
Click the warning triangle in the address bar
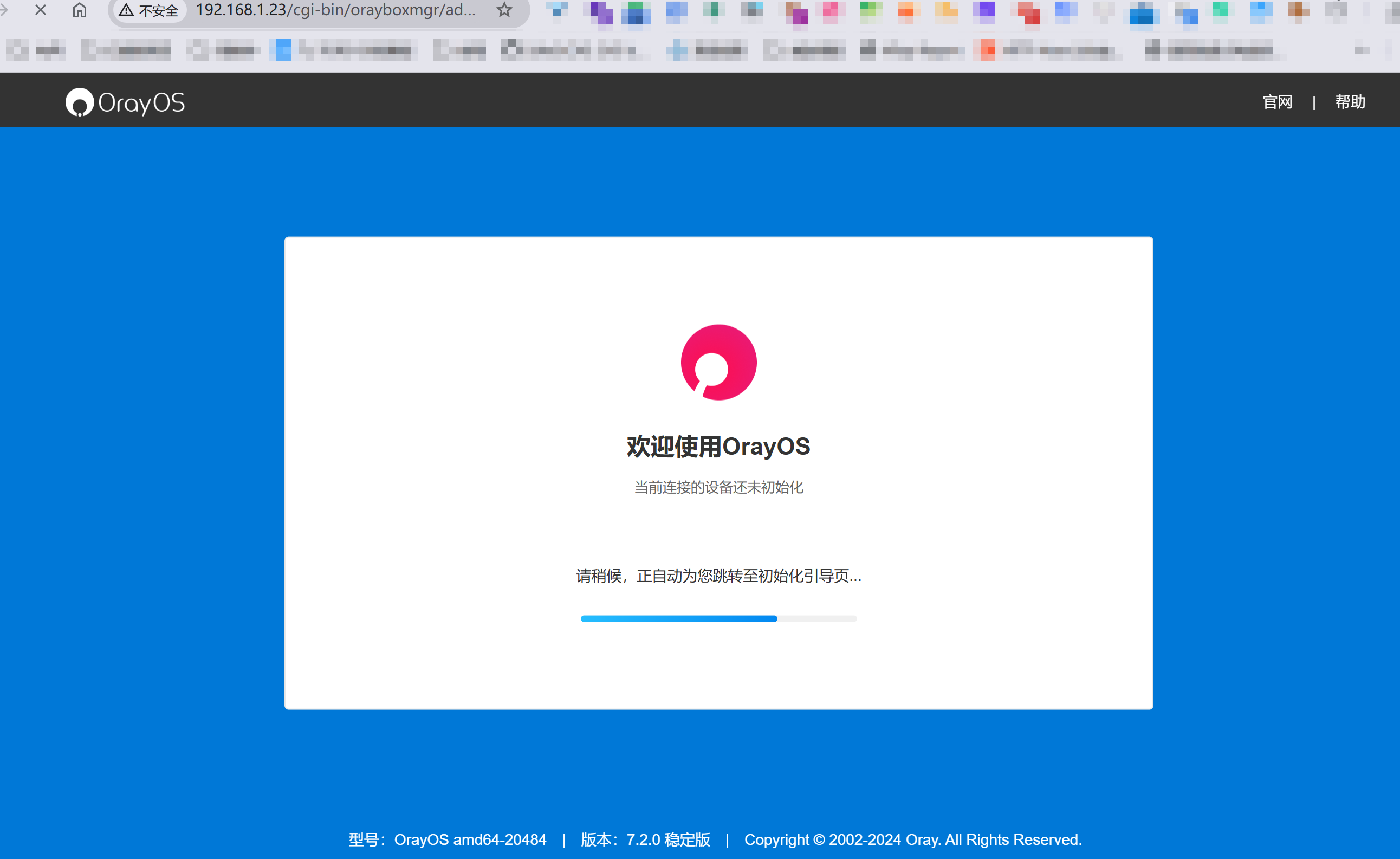pos(126,10)
